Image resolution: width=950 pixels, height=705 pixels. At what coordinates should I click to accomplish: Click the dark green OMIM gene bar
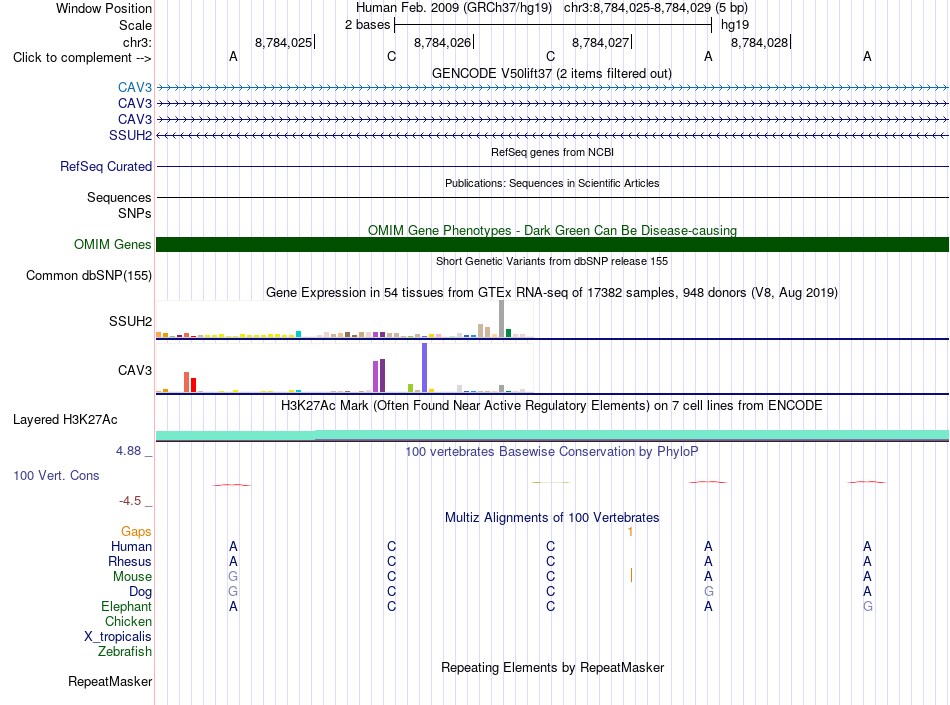pyautogui.click(x=552, y=245)
